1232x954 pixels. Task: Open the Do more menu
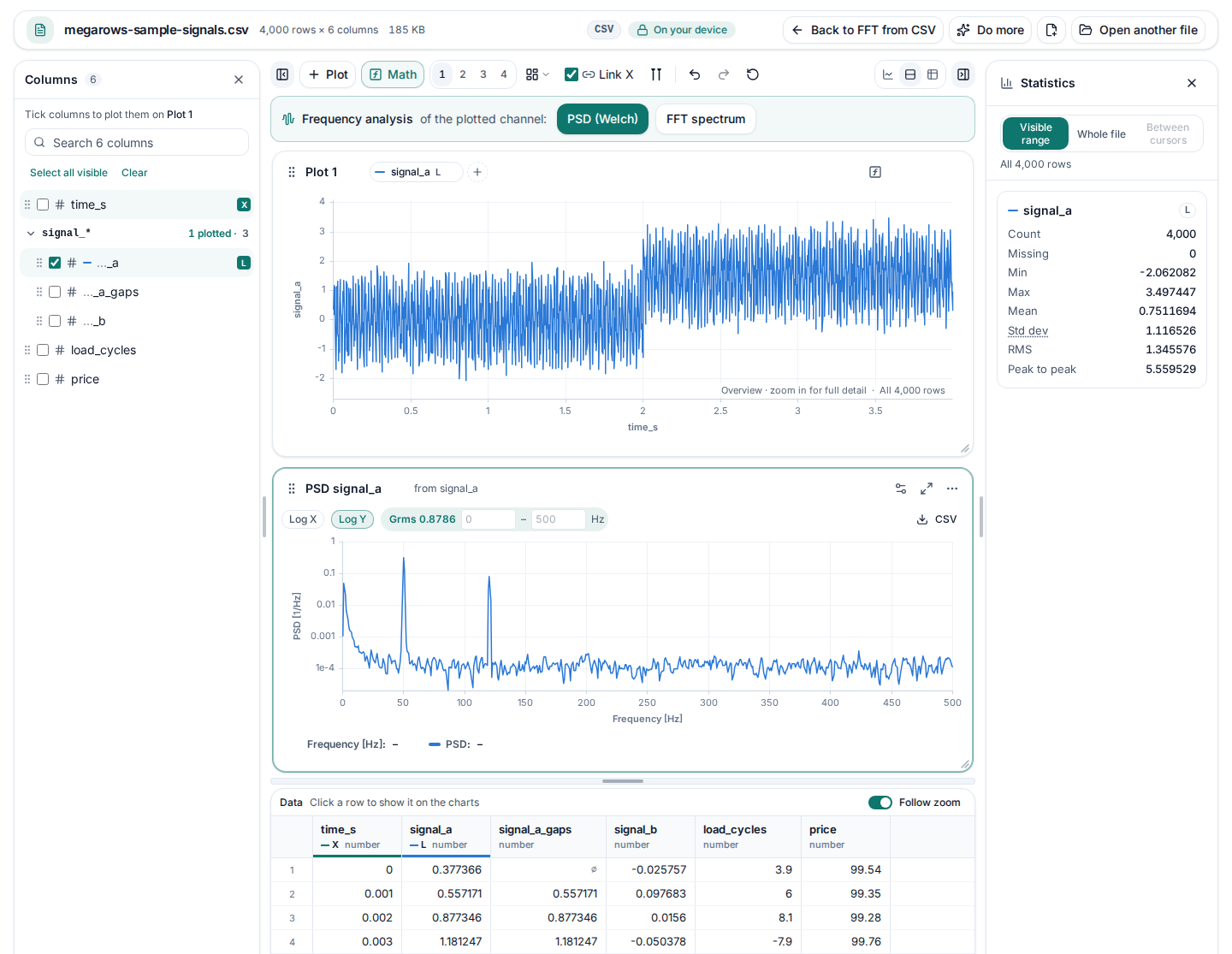[990, 30]
